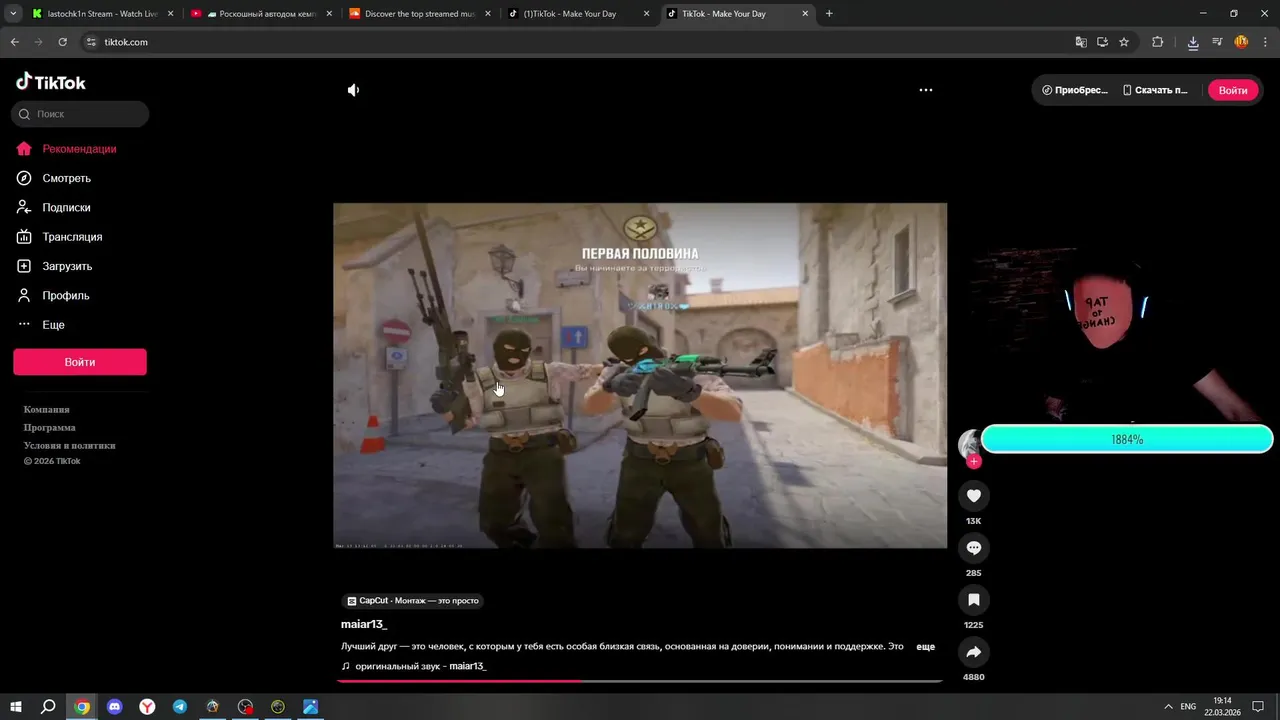
Task: Translate this page icon
Action: point(1080,42)
